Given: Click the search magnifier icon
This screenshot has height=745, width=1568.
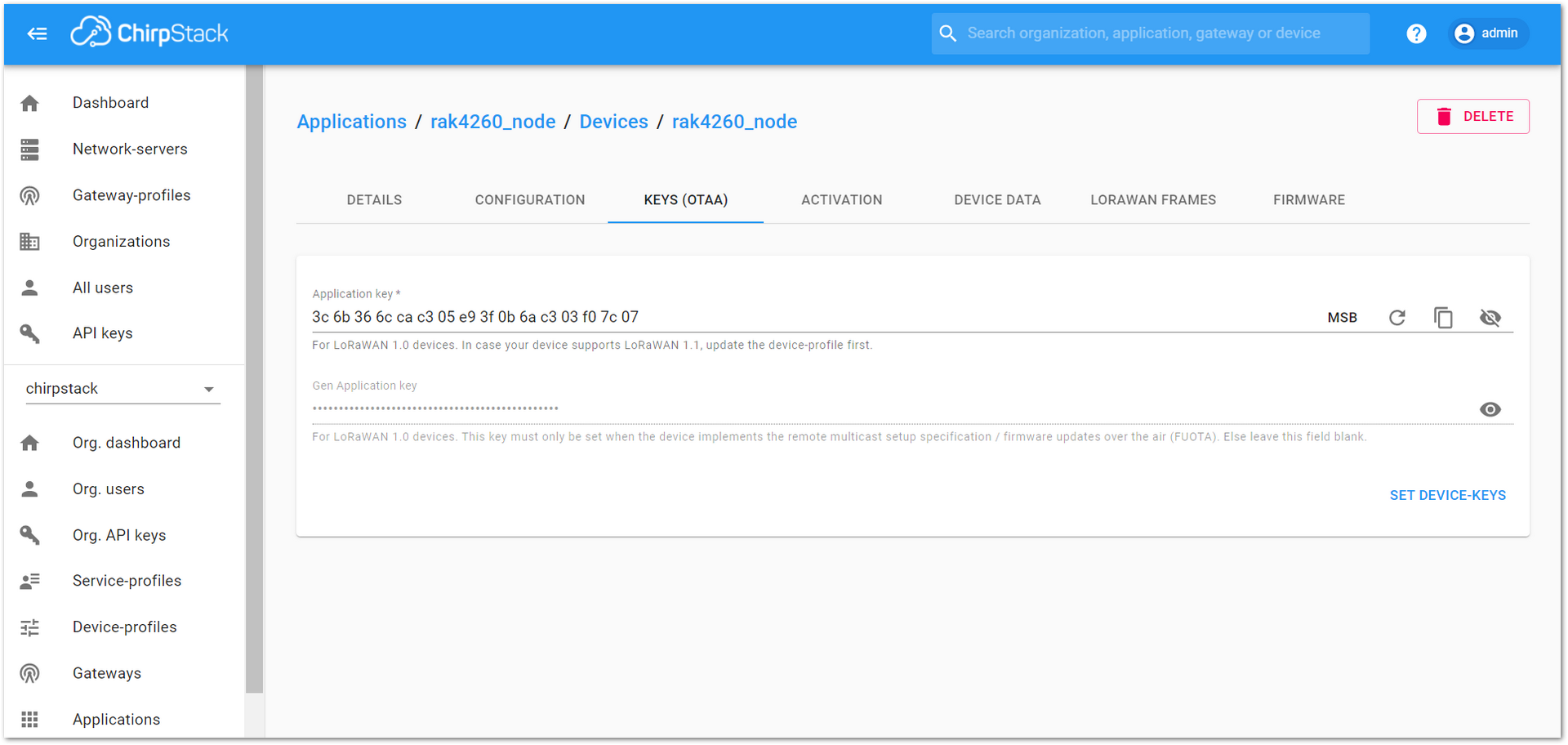Looking at the screenshot, I should (x=947, y=33).
